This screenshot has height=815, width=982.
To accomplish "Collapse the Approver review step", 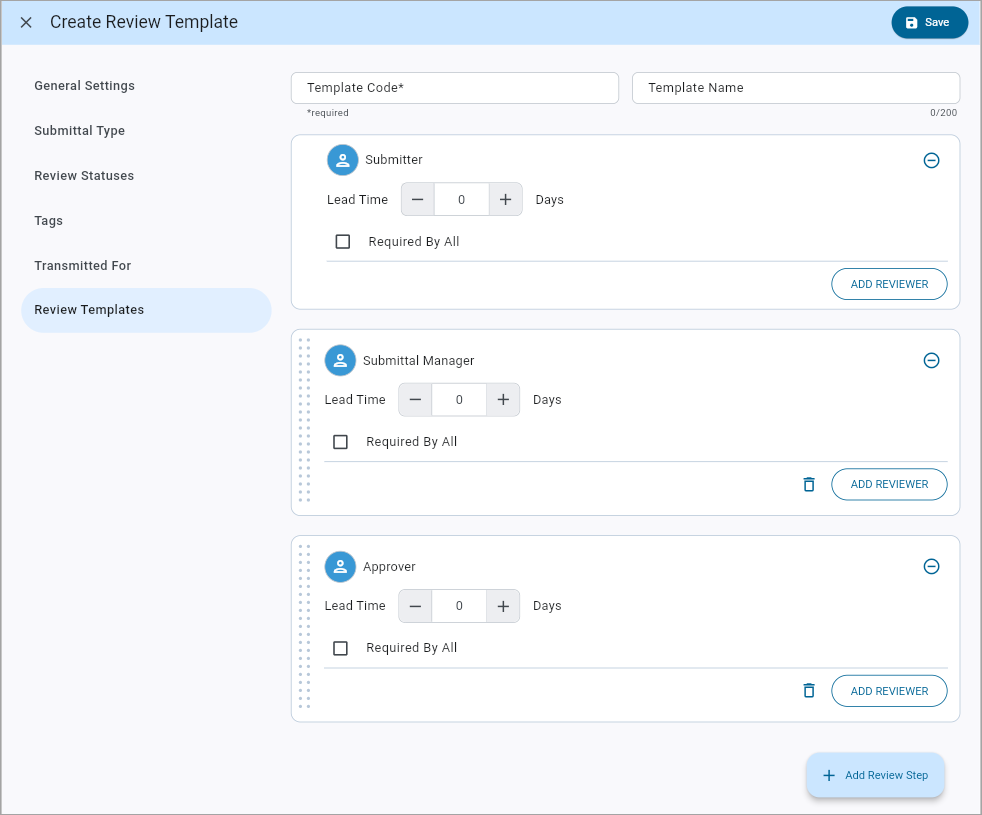I will (x=931, y=566).
